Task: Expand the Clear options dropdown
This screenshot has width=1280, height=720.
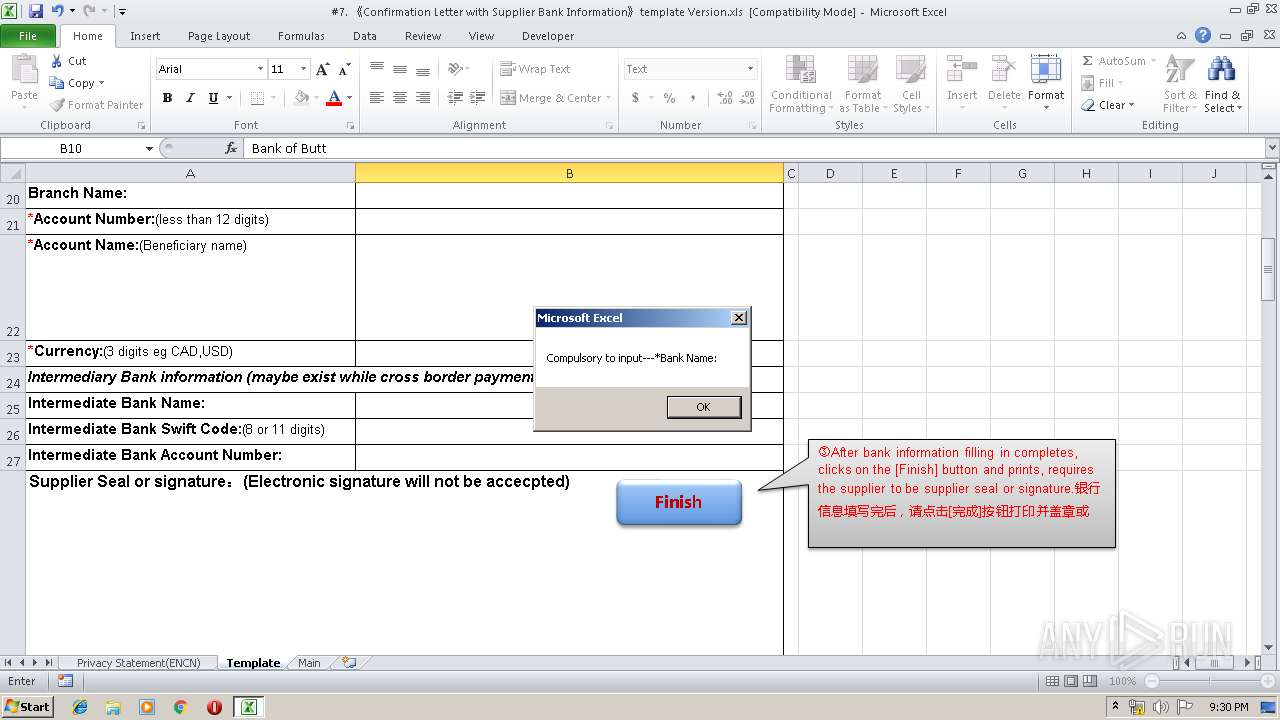Action: coord(1131,105)
